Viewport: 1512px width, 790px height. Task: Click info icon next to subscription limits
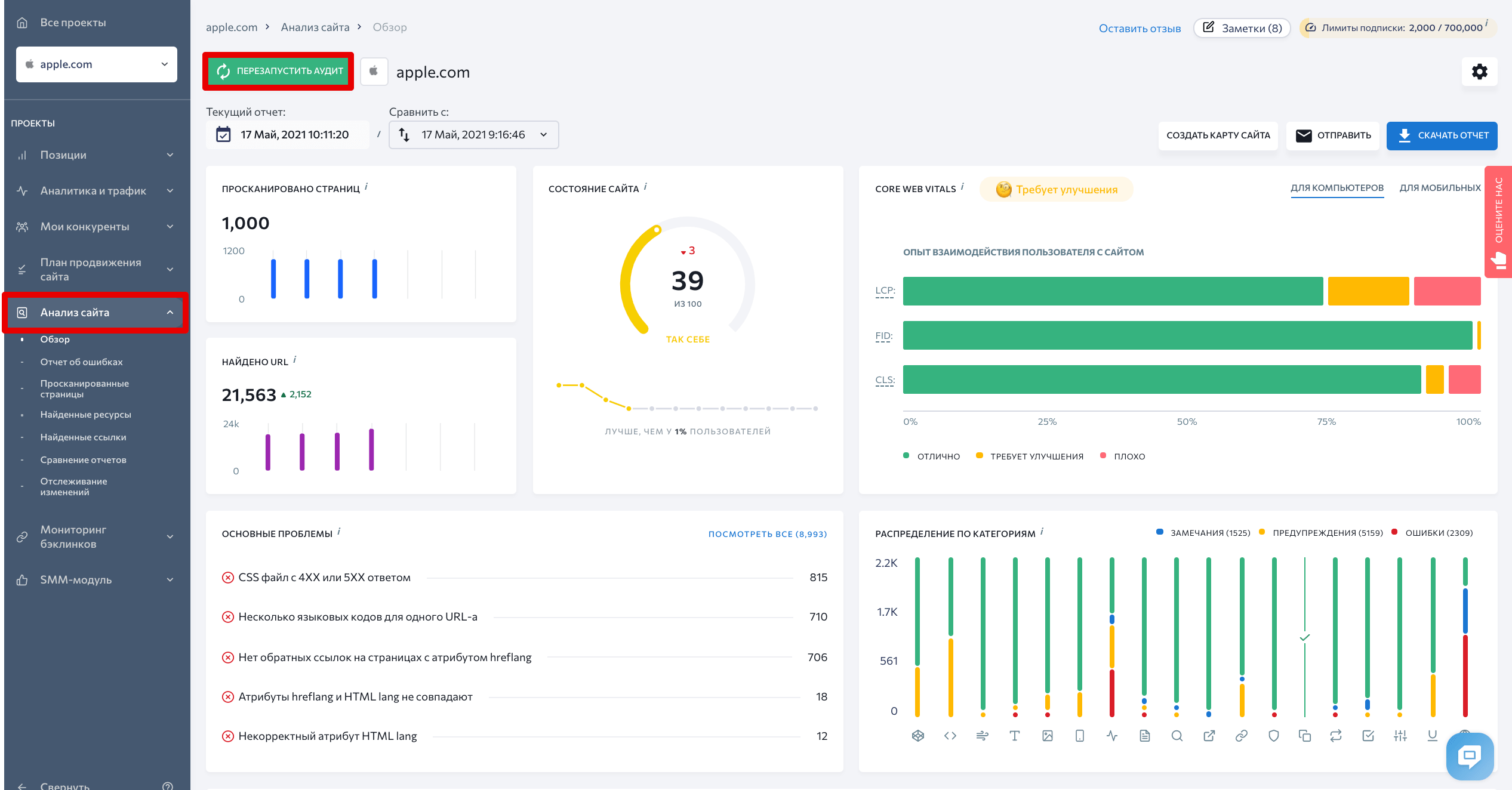tap(1486, 23)
